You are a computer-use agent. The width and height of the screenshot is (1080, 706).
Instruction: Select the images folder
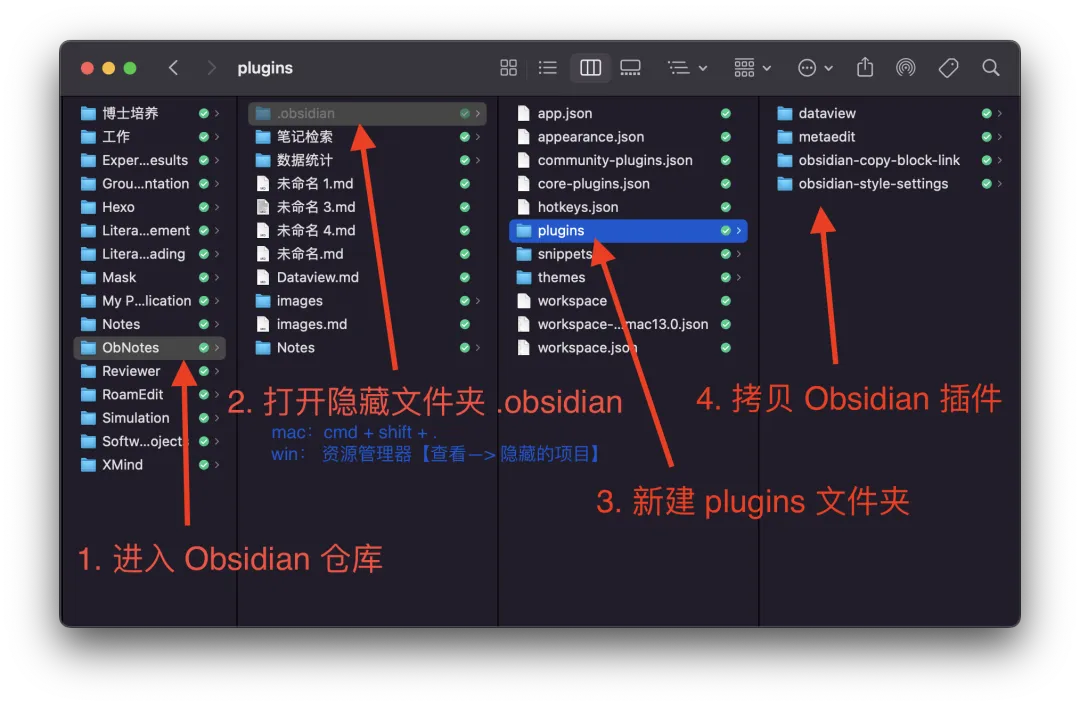tap(367, 300)
